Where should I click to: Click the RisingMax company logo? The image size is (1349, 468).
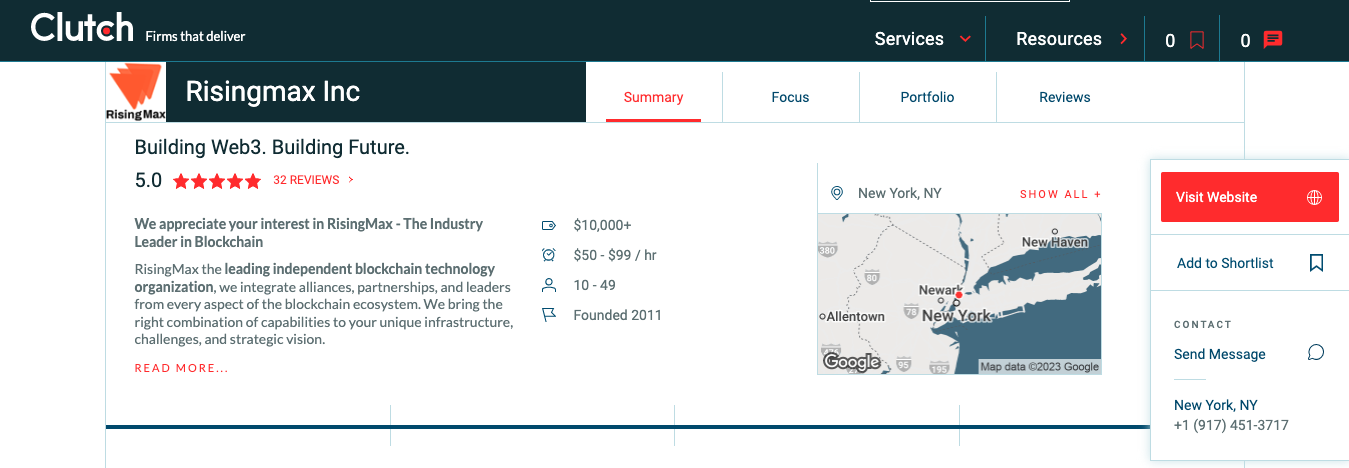click(136, 92)
